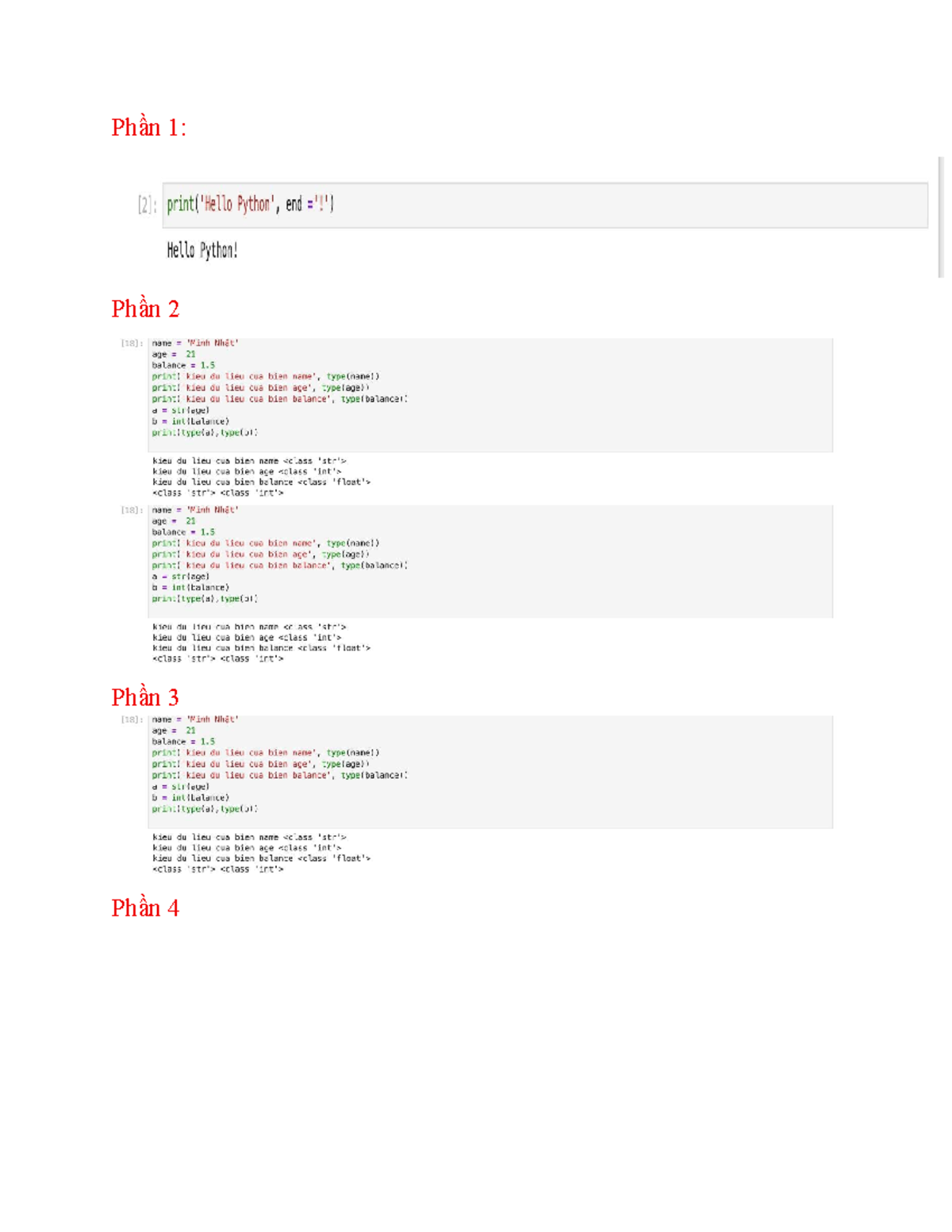
Task: Click the [2] cell prompt label
Action: point(146,205)
